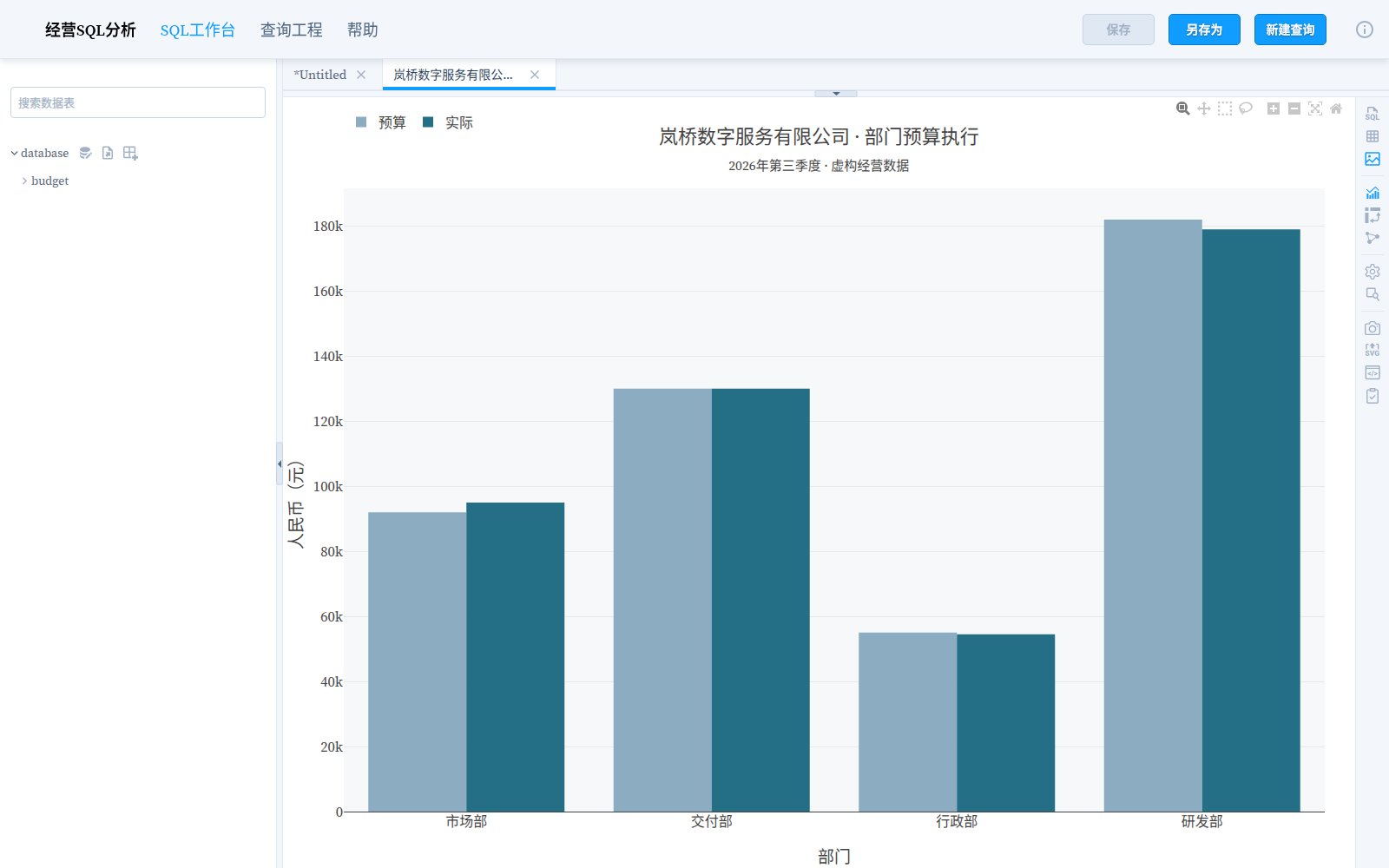Image resolution: width=1389 pixels, height=868 pixels.
Task: Open the 帮助 menu
Action: click(363, 30)
